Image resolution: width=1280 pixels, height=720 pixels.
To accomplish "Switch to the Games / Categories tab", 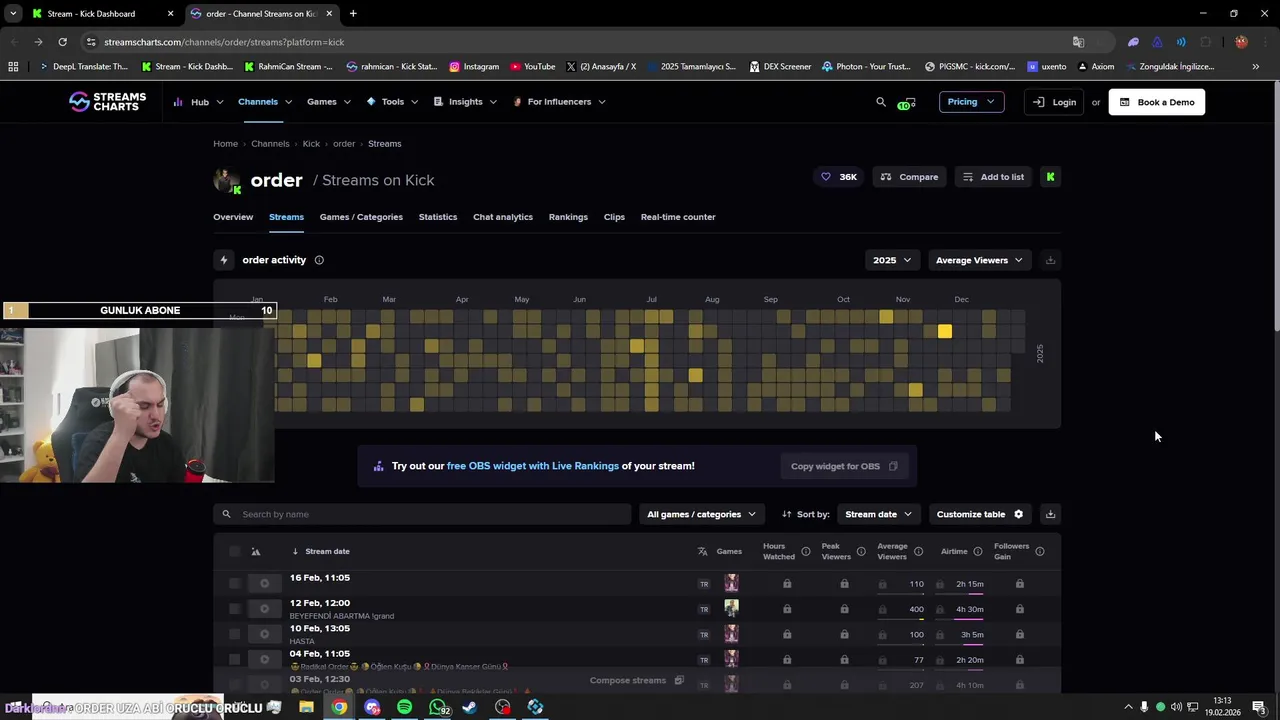I will [x=361, y=217].
